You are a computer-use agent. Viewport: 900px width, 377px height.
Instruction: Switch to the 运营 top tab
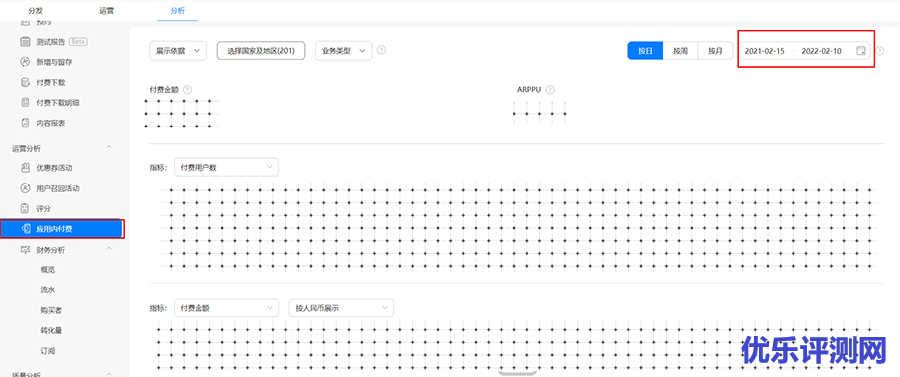pos(106,10)
